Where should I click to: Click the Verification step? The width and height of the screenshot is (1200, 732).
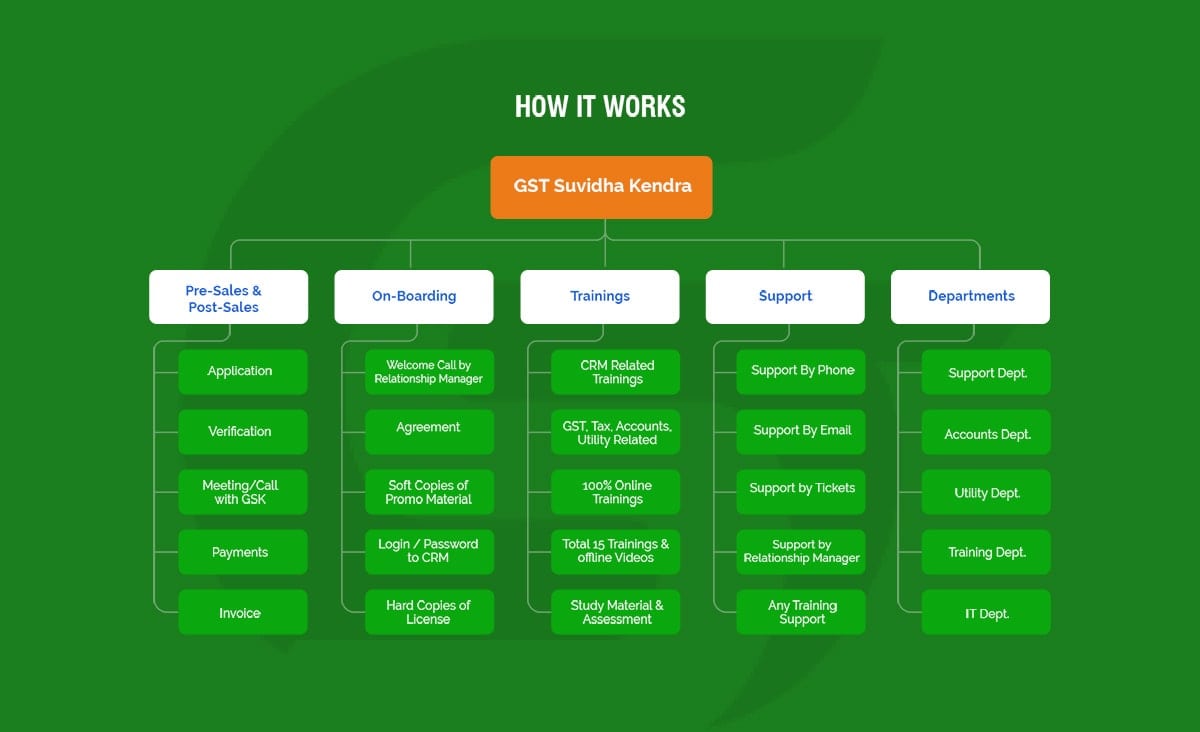242,432
